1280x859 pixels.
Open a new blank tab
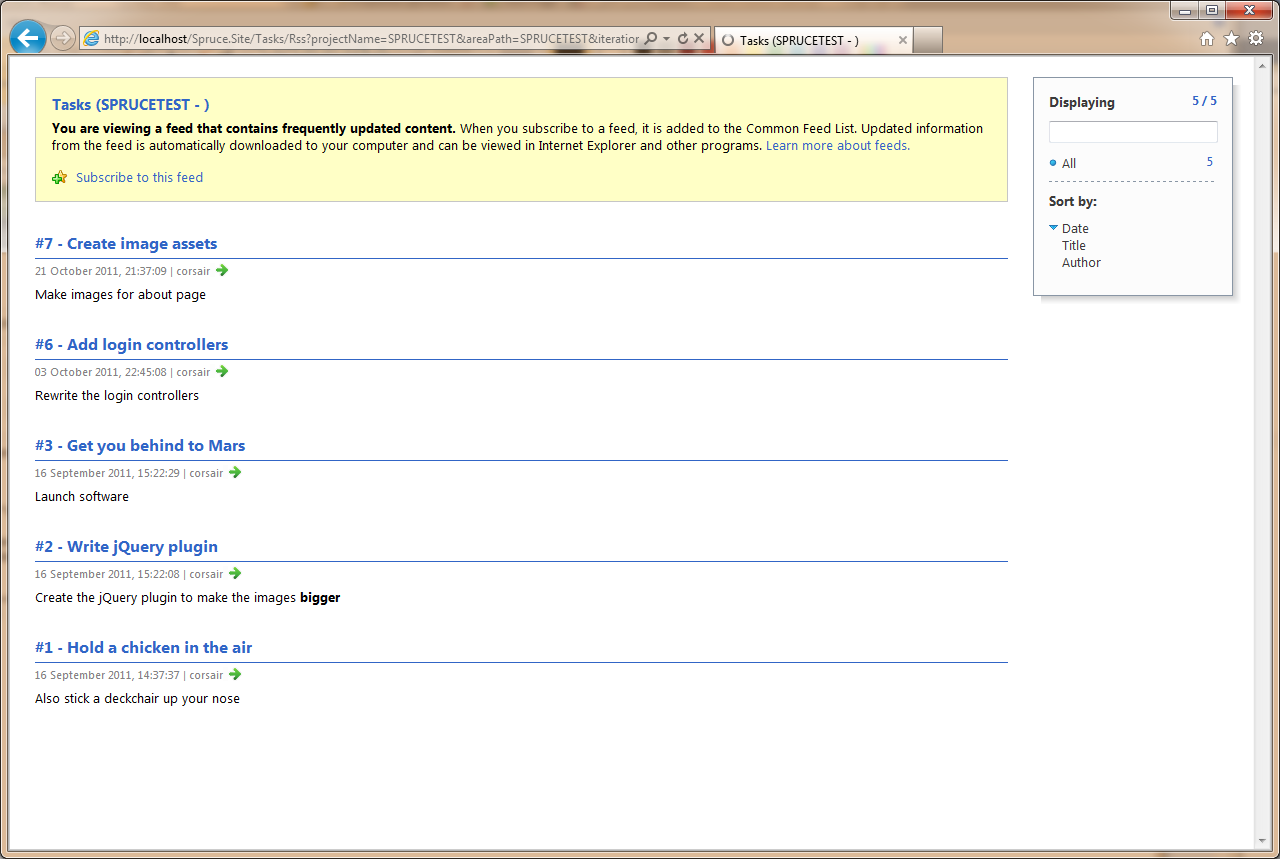pos(928,40)
